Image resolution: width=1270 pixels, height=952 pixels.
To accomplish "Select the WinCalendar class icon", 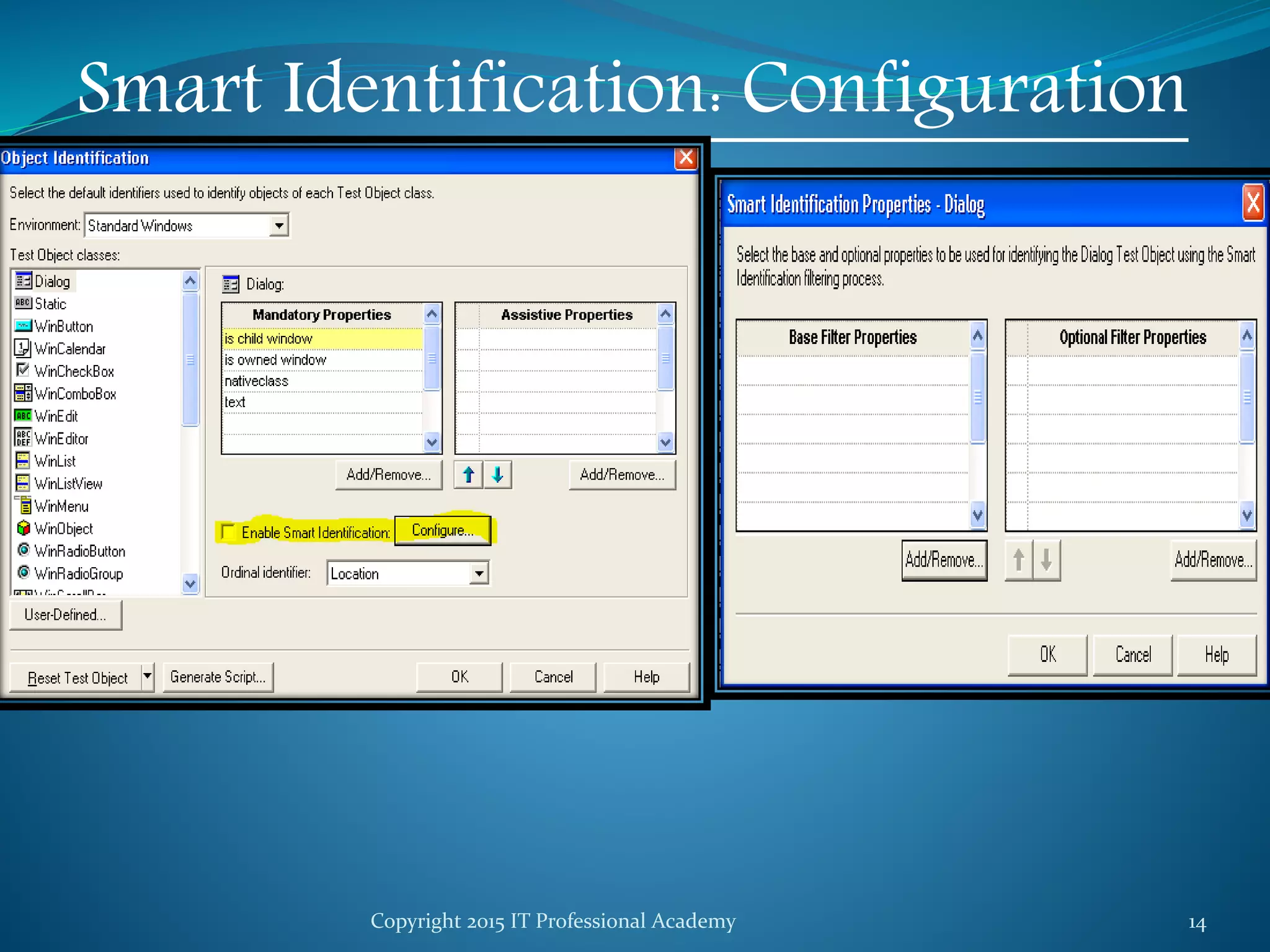I will [x=22, y=348].
